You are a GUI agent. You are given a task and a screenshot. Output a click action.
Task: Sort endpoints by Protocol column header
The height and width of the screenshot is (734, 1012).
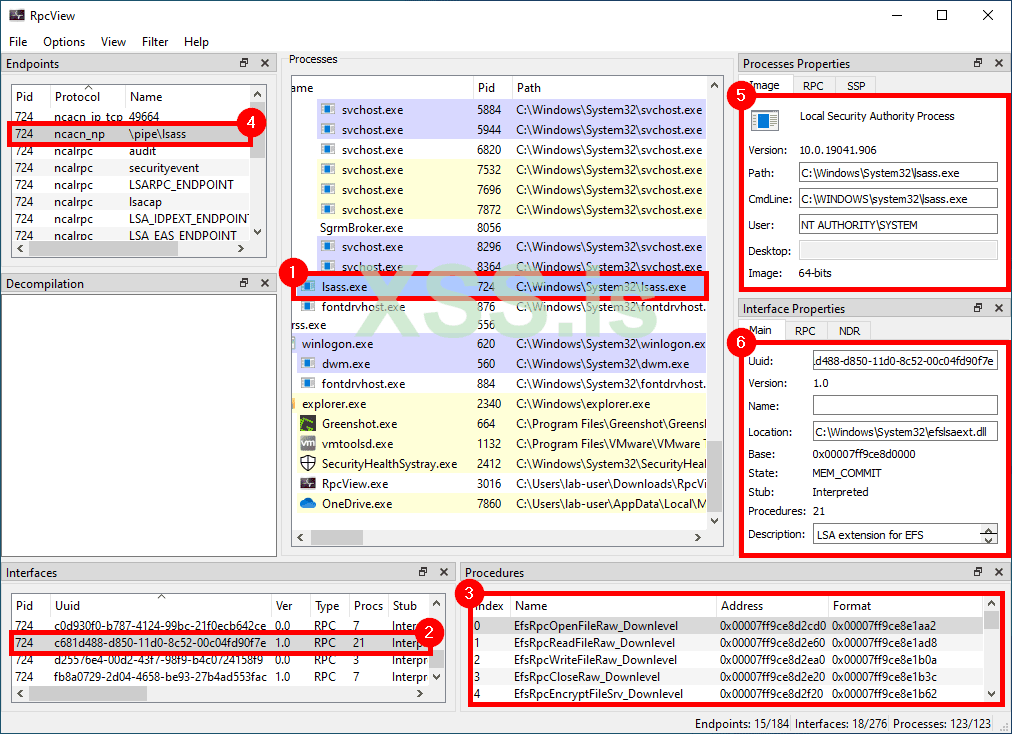point(87,96)
